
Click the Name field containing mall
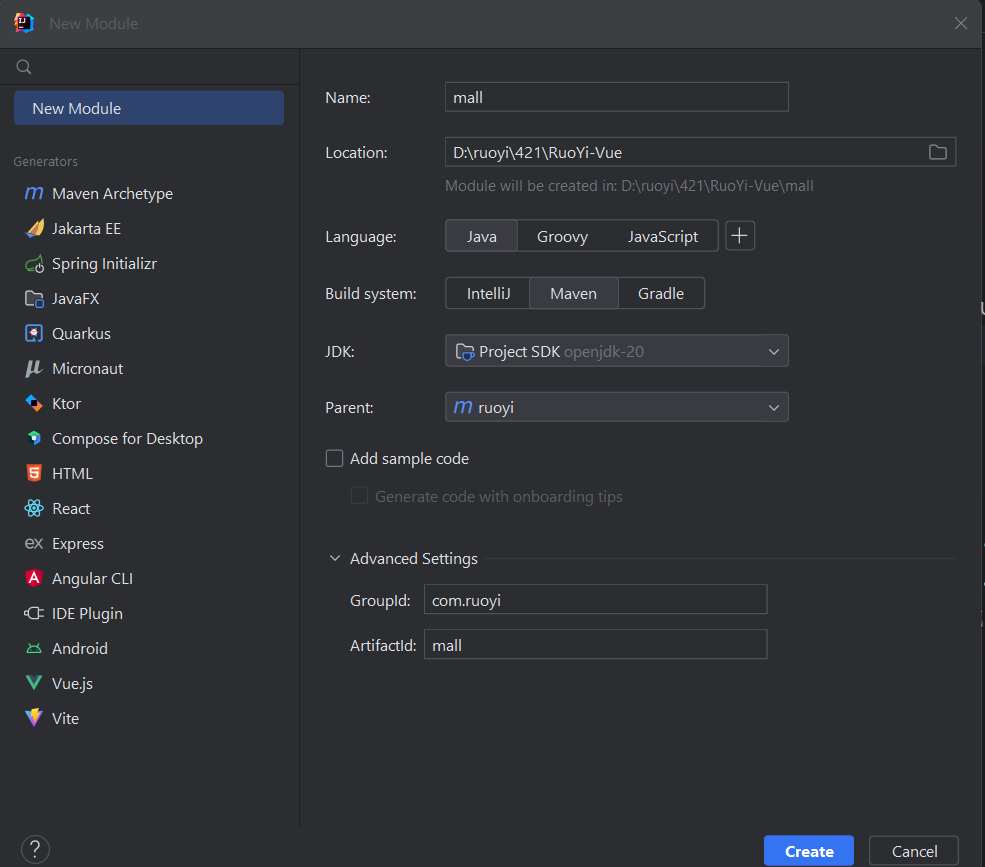617,97
